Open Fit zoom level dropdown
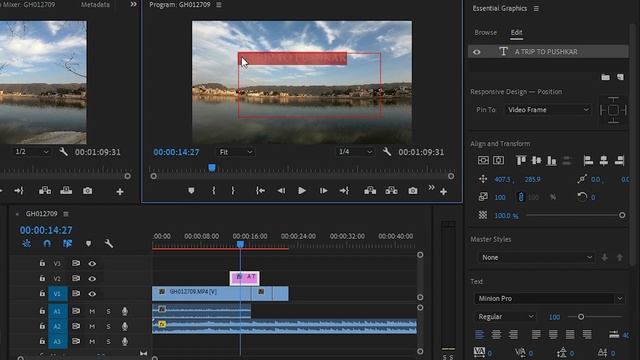 coord(236,152)
